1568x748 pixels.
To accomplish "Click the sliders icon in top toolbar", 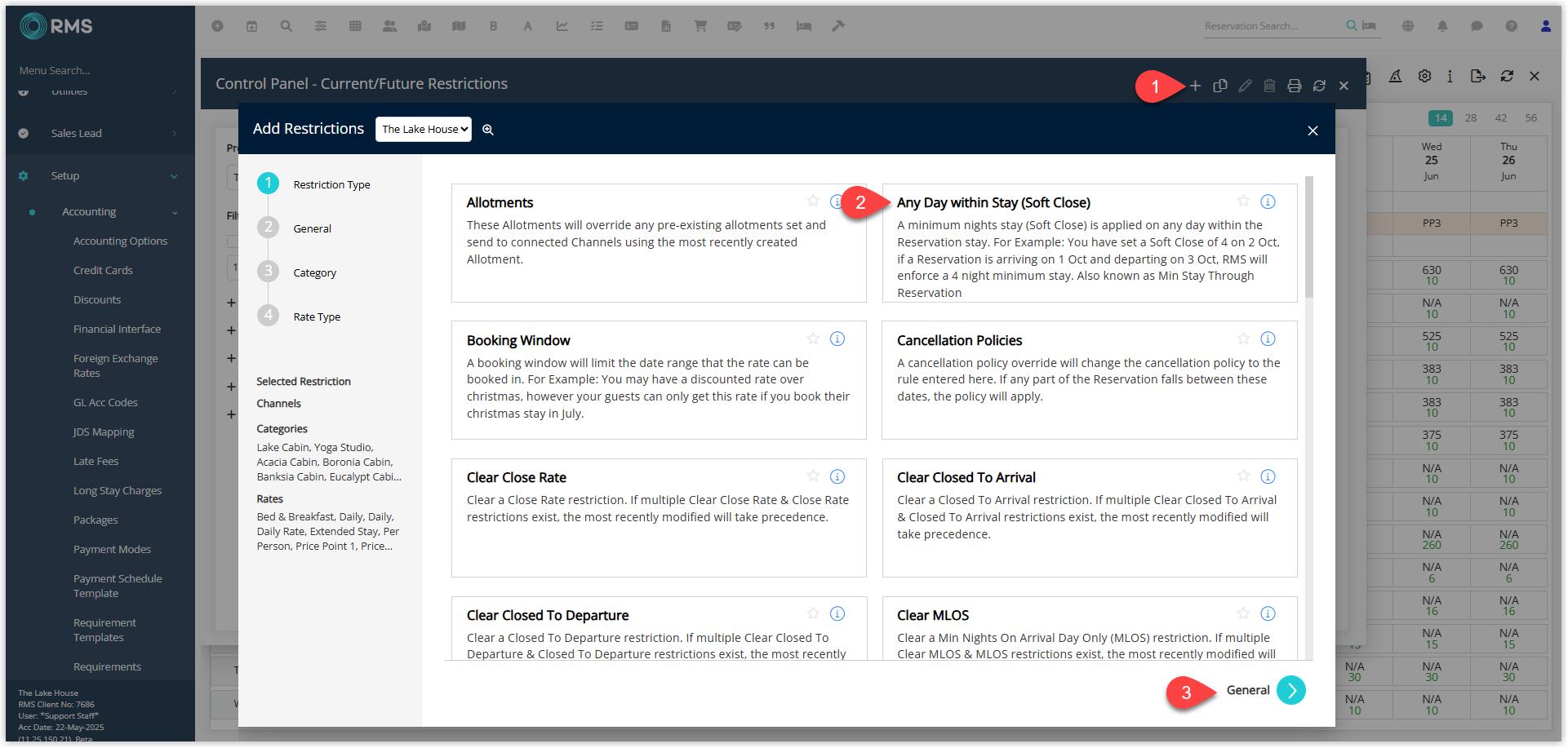I will 321,26.
